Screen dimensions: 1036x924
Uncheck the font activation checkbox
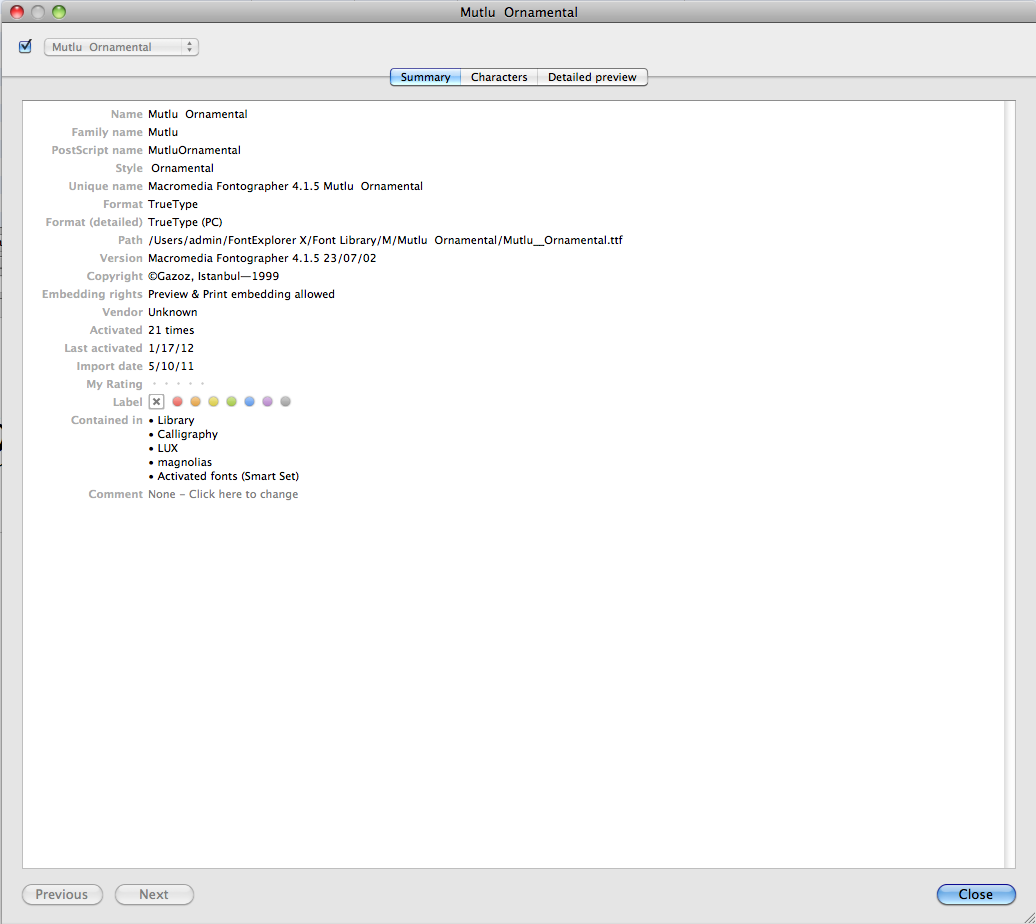[25, 46]
